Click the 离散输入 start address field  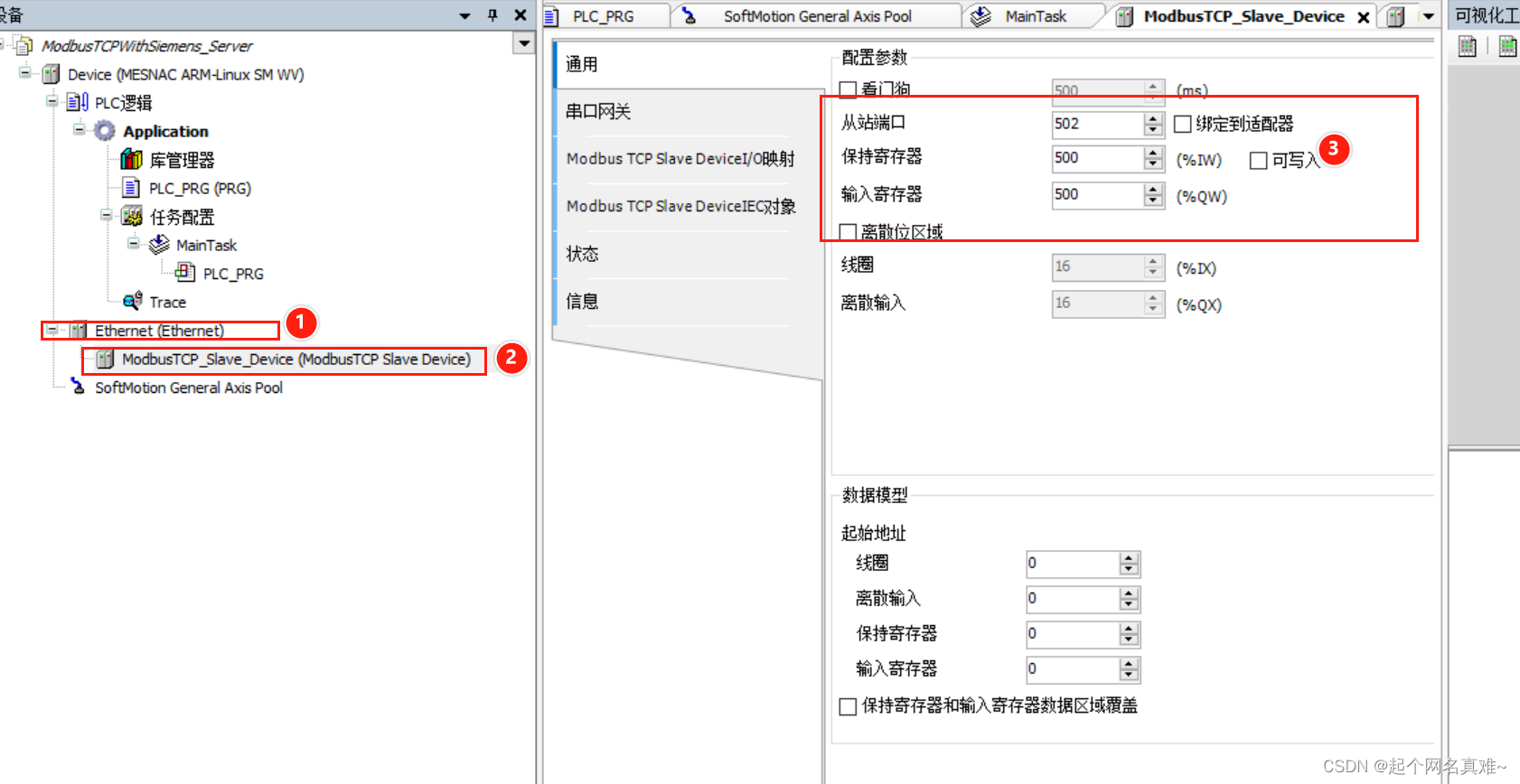[x=1073, y=599]
